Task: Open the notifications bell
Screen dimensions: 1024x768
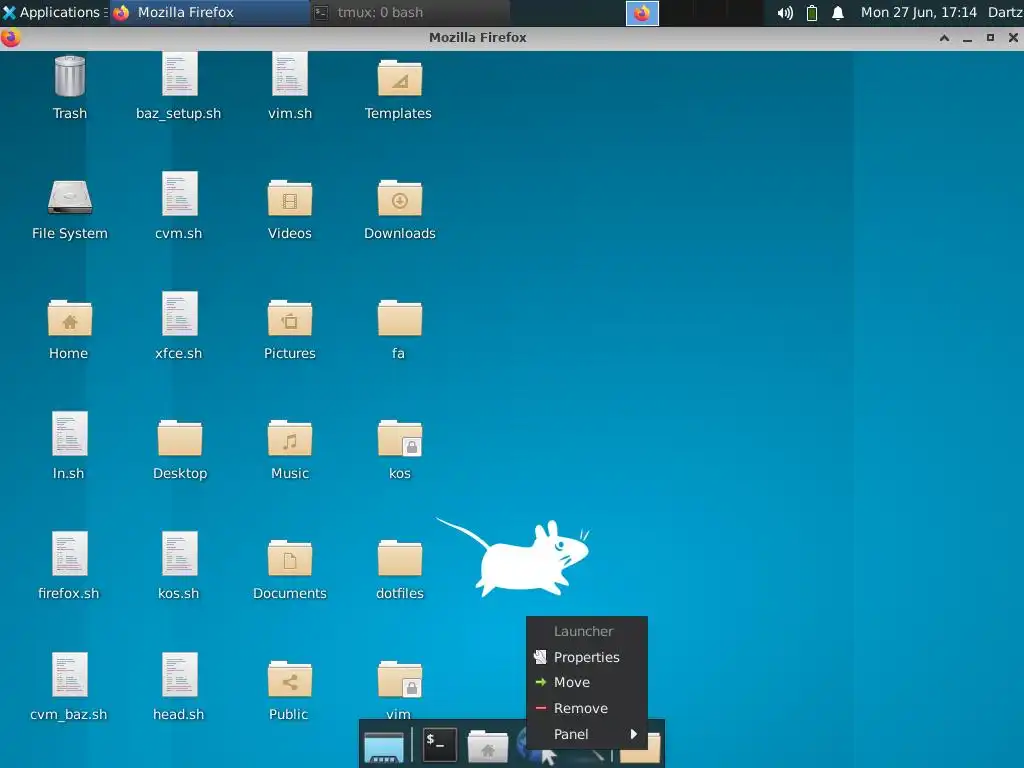Action: coord(838,13)
